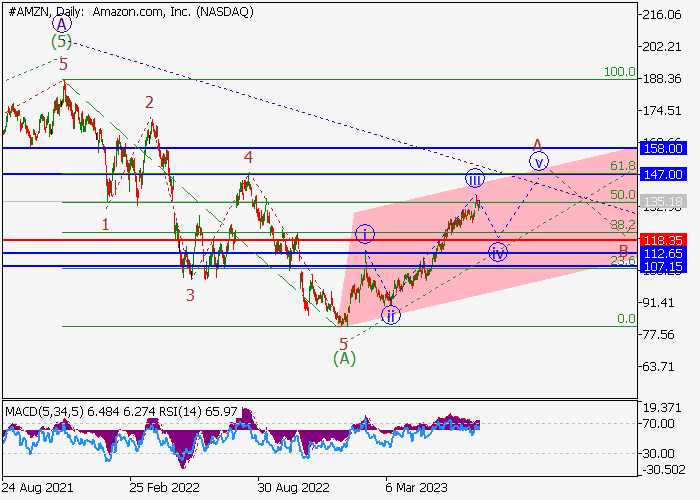700x500 pixels.
Task: Click the red wave 5 label at the peak
Action: pyautogui.click(x=63, y=65)
